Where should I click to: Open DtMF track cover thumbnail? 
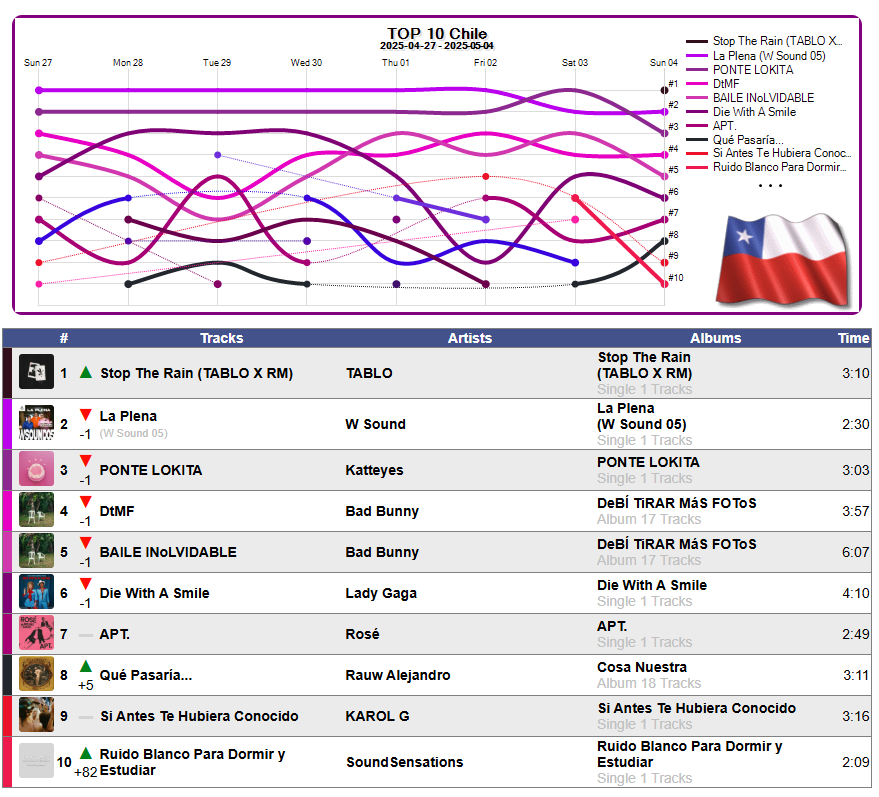36,511
